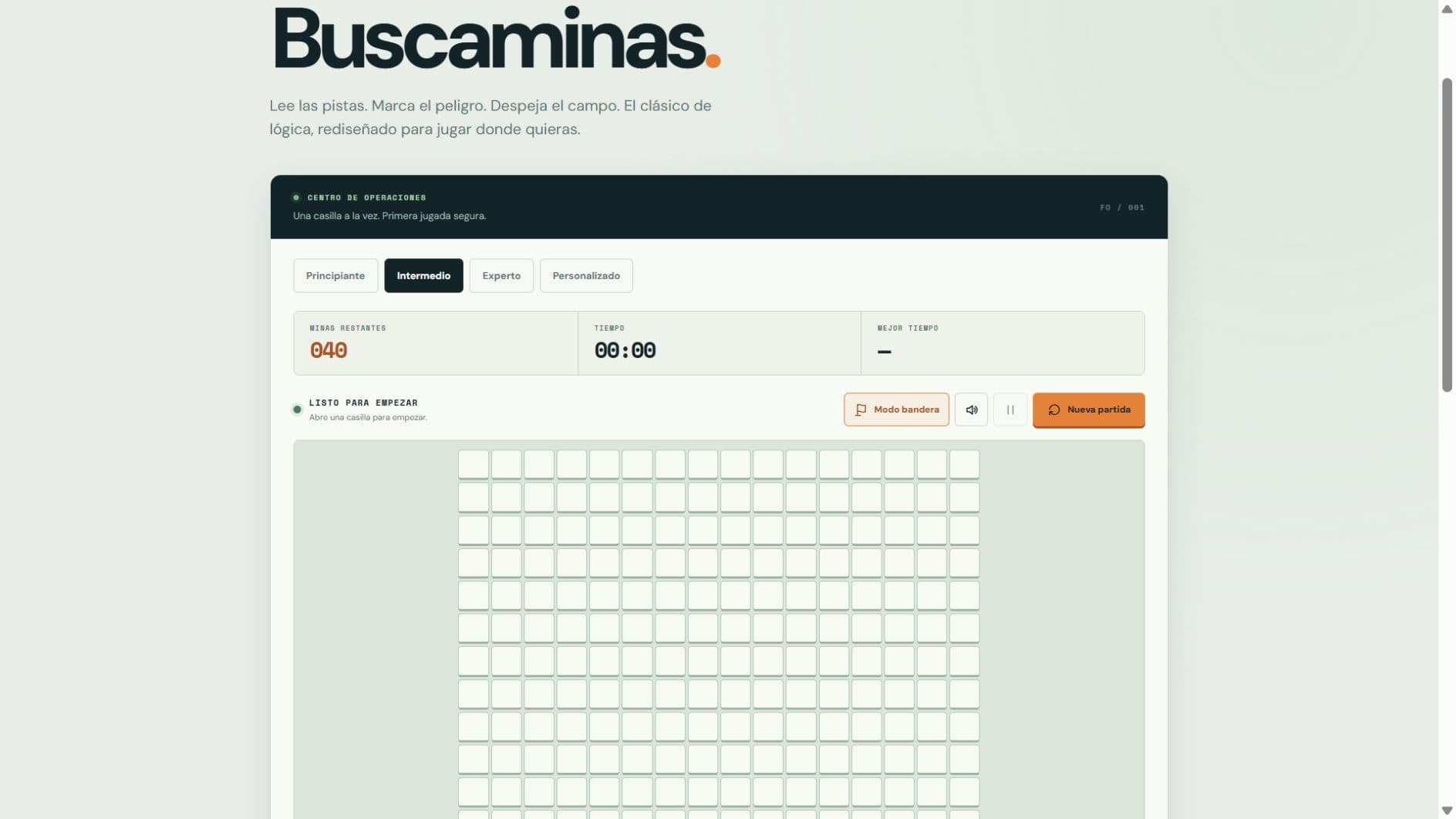Mute the game sound with the speaker icon
1456x819 pixels.
pos(971,410)
